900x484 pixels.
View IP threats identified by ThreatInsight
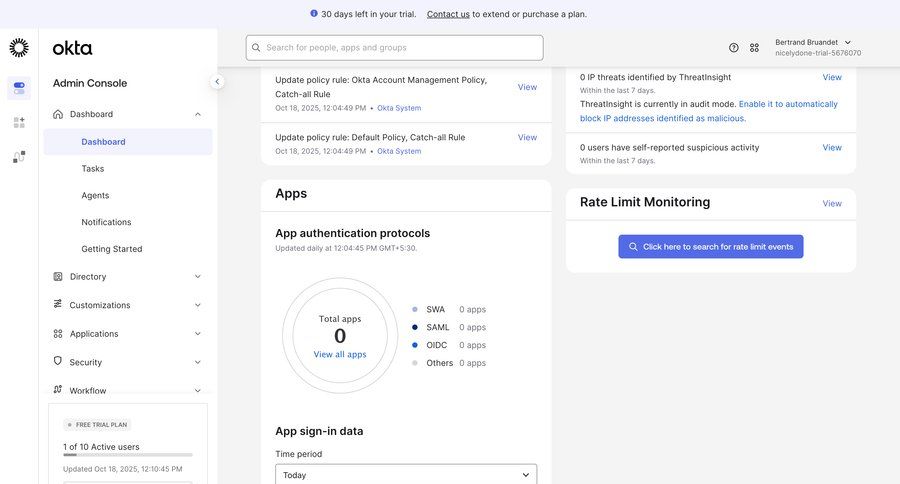[832, 77]
